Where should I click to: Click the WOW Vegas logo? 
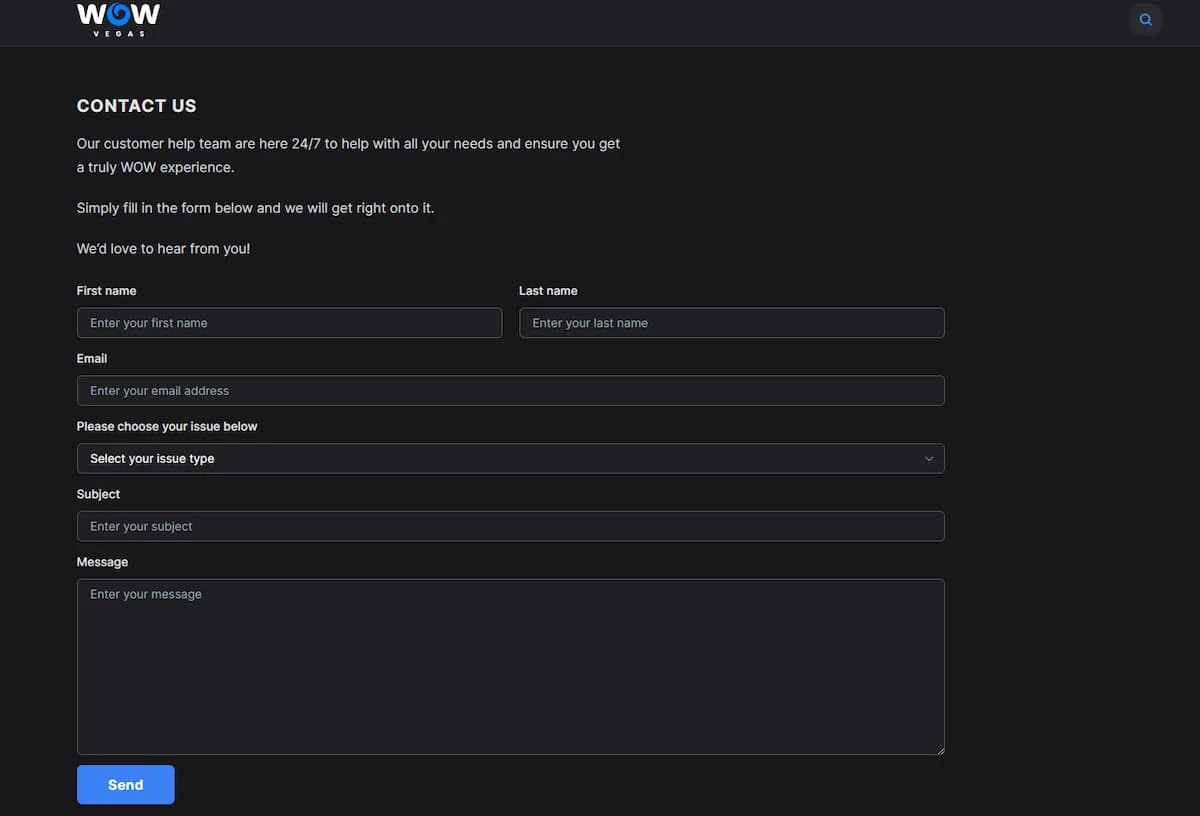[x=118, y=19]
